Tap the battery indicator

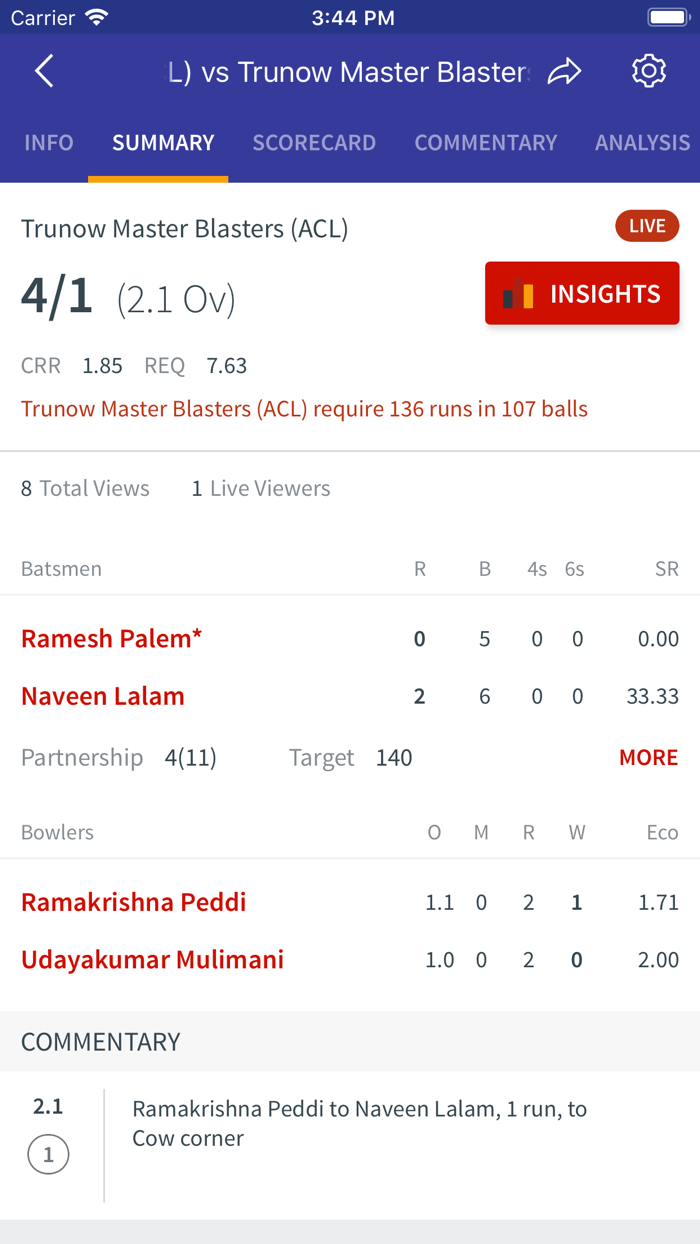pos(665,15)
